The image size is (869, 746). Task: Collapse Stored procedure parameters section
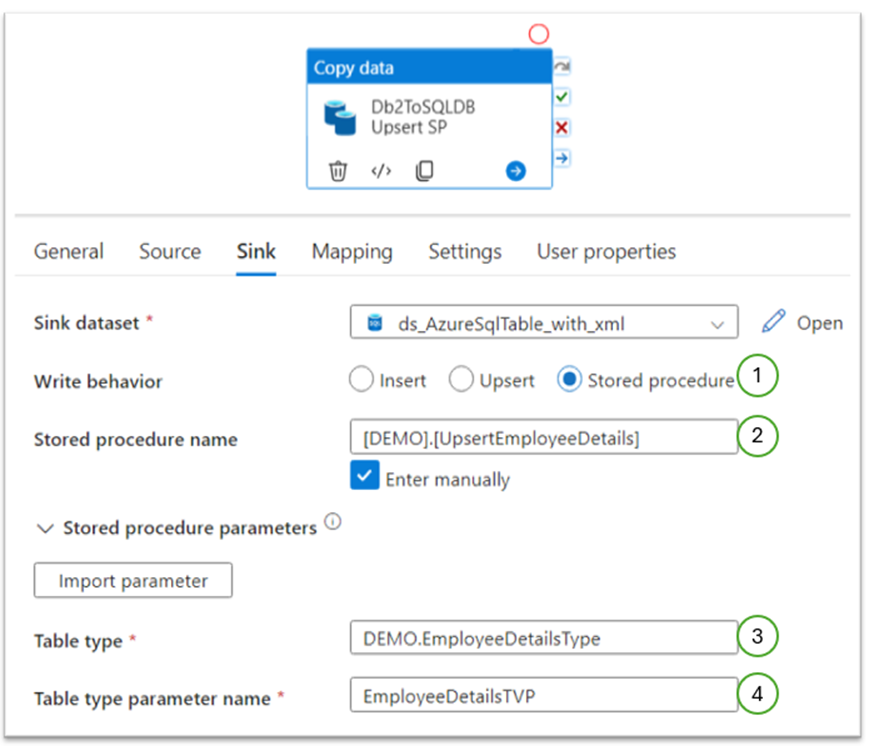click(45, 529)
